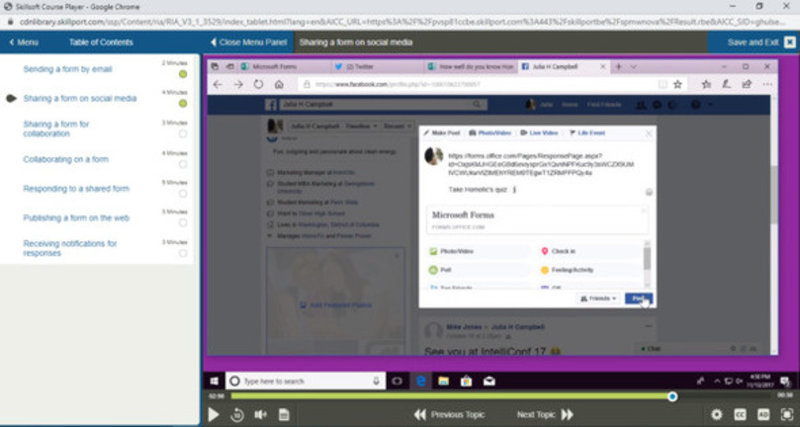The height and width of the screenshot is (427, 800).
Task: Open the transcript page icon
Action: (x=284, y=415)
